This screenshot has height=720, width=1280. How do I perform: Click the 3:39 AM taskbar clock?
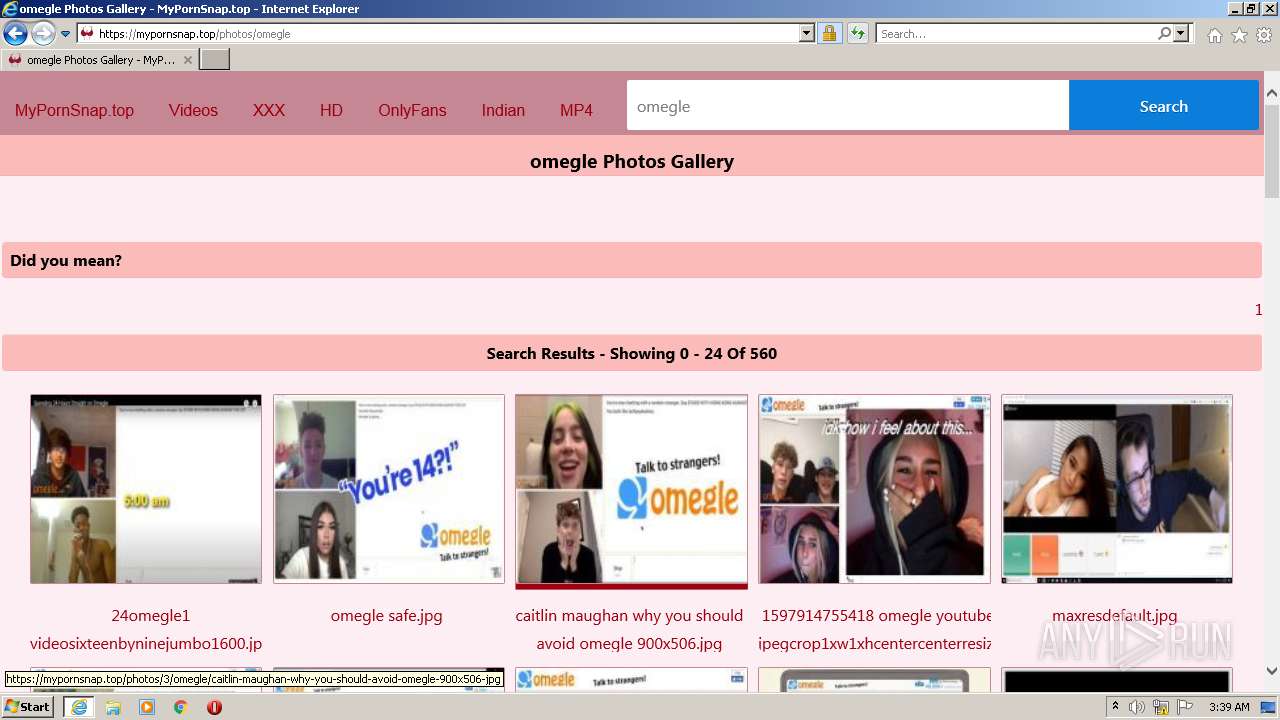click(x=1229, y=707)
